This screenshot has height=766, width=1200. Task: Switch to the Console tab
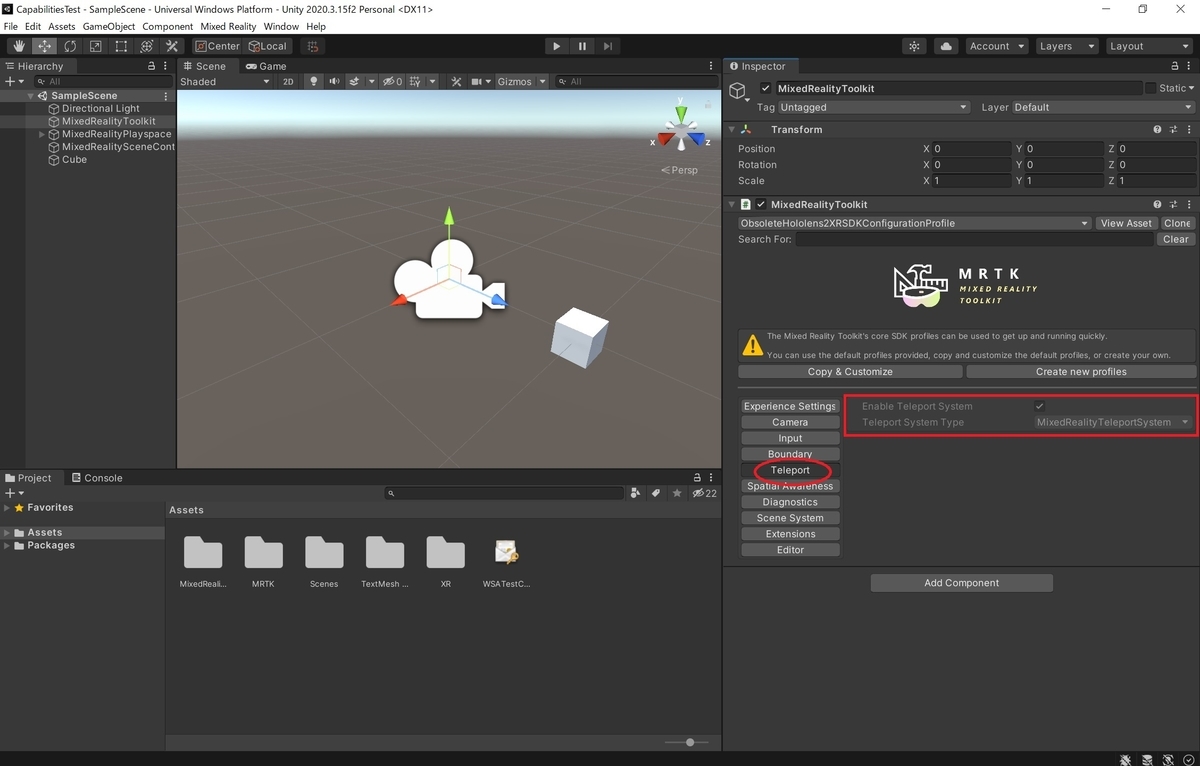96,478
